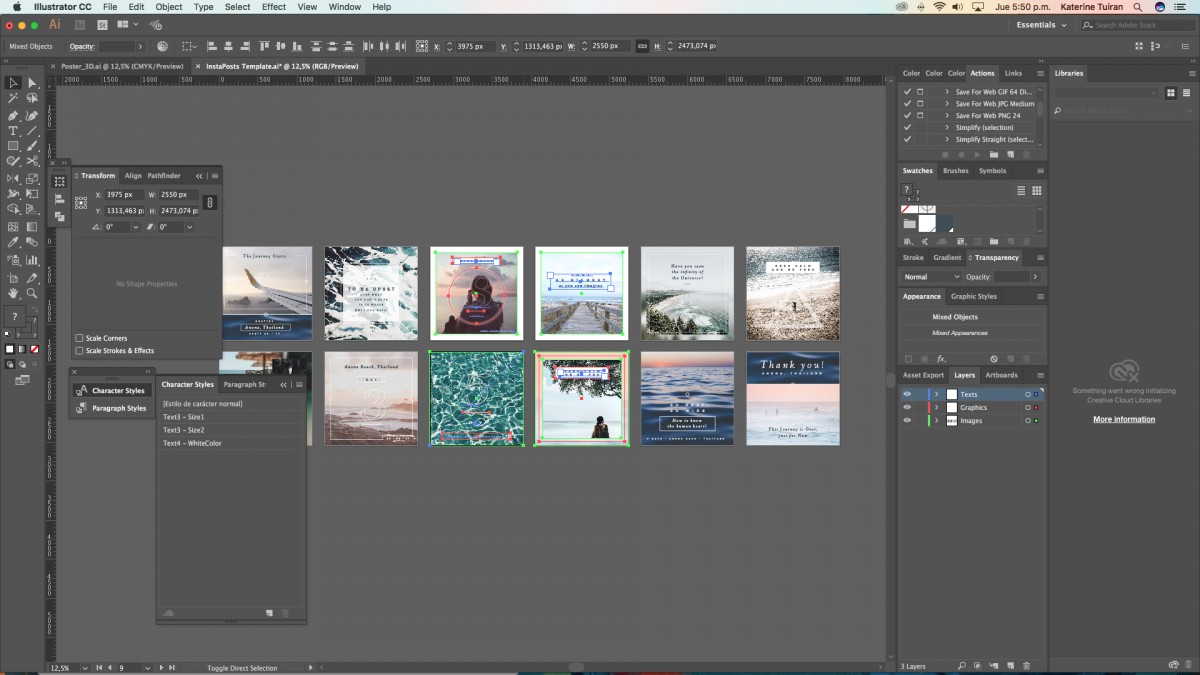Choose the Scissors tool

pos(32,161)
